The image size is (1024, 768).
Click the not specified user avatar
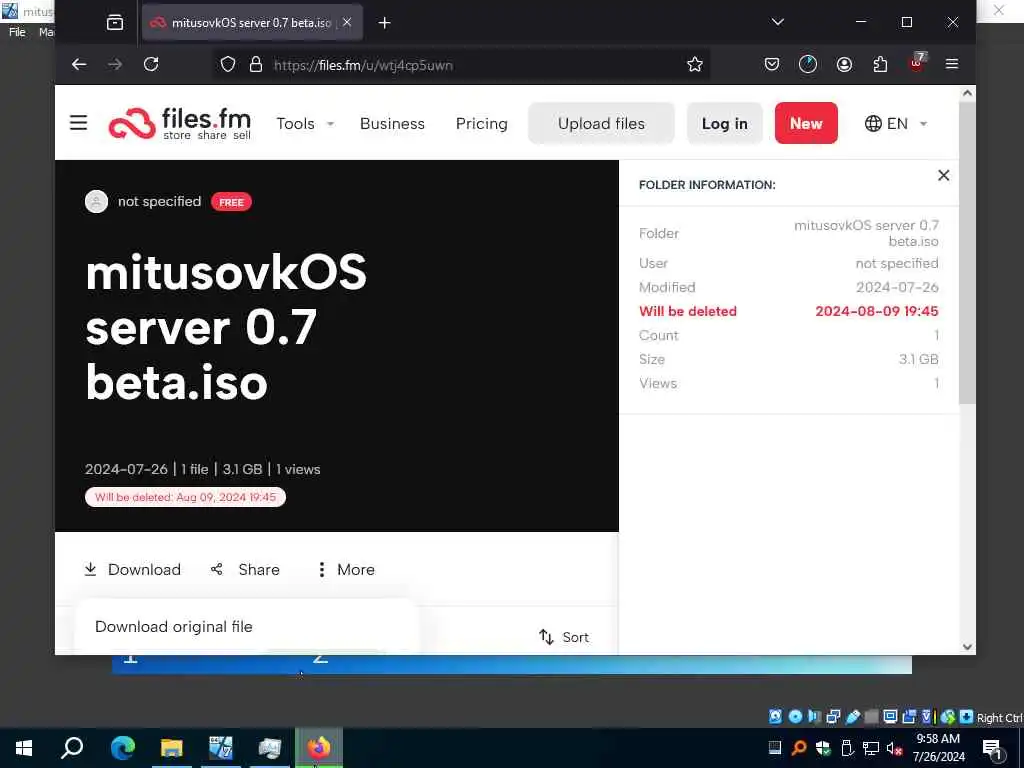tap(97, 201)
